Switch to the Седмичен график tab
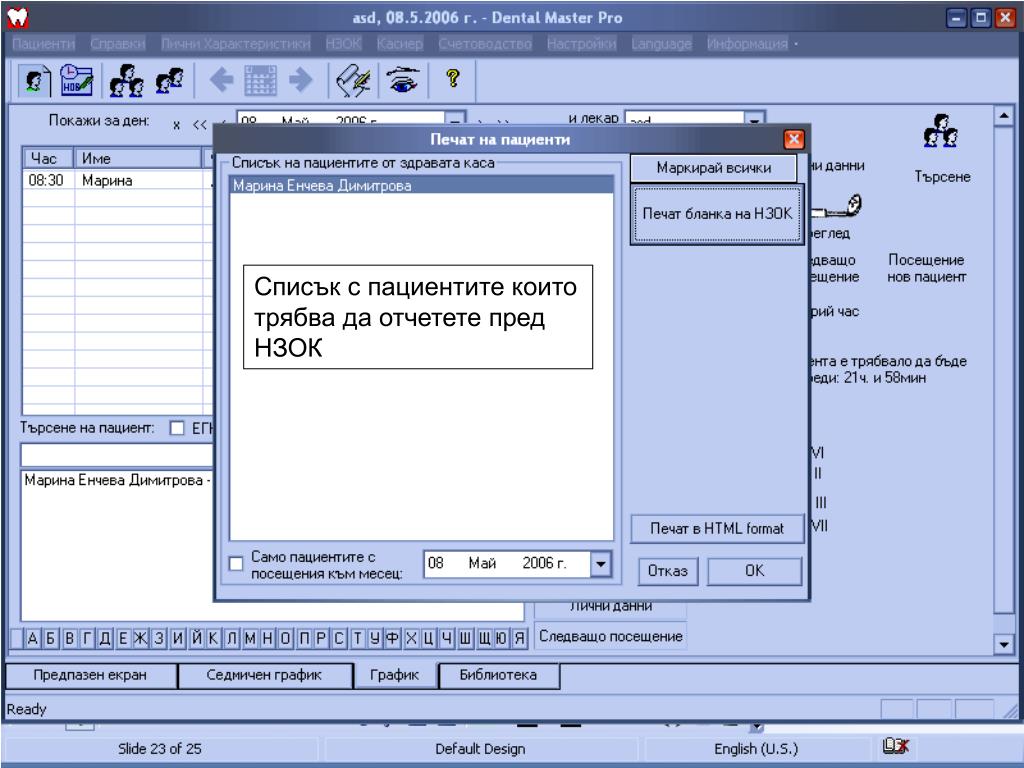 (264, 675)
